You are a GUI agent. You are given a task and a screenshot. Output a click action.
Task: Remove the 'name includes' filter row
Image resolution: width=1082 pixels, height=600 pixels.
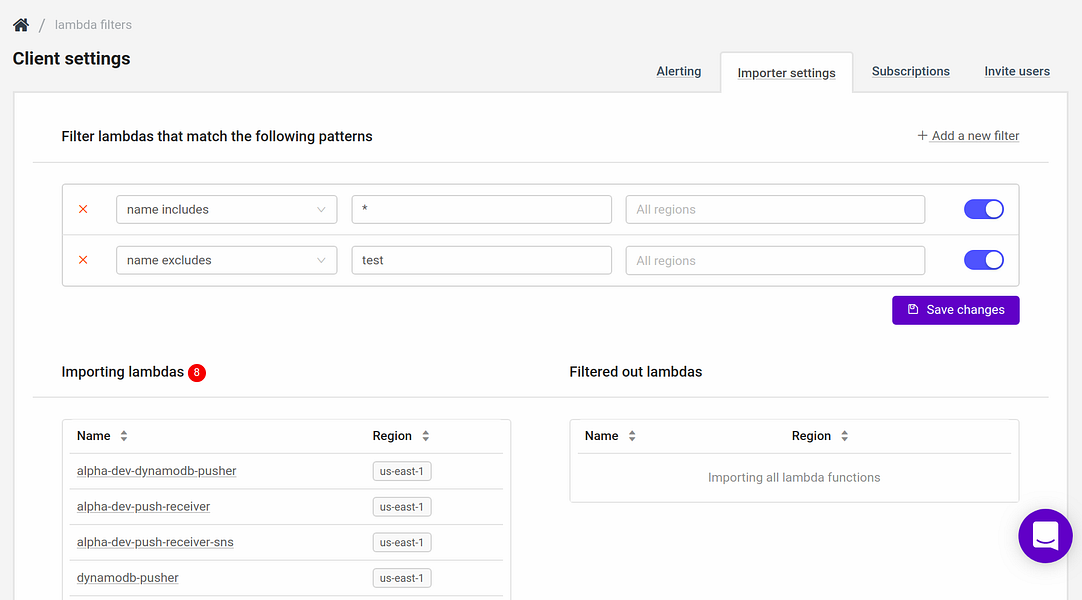pos(83,209)
